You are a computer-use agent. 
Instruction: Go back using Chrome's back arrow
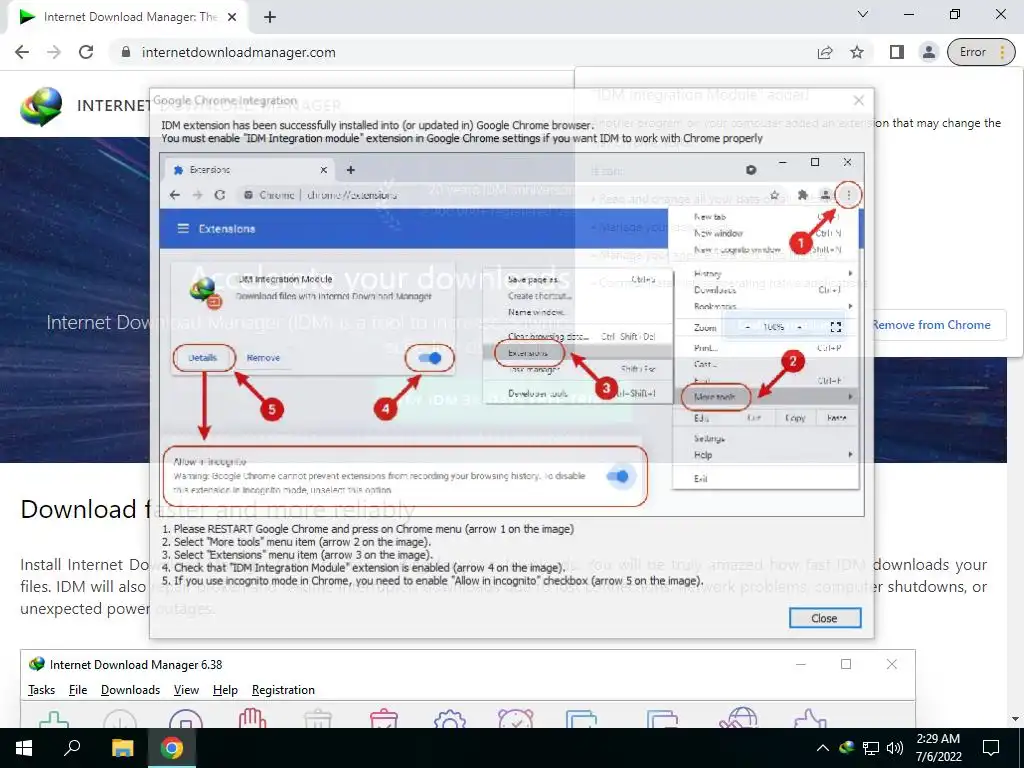click(x=22, y=52)
